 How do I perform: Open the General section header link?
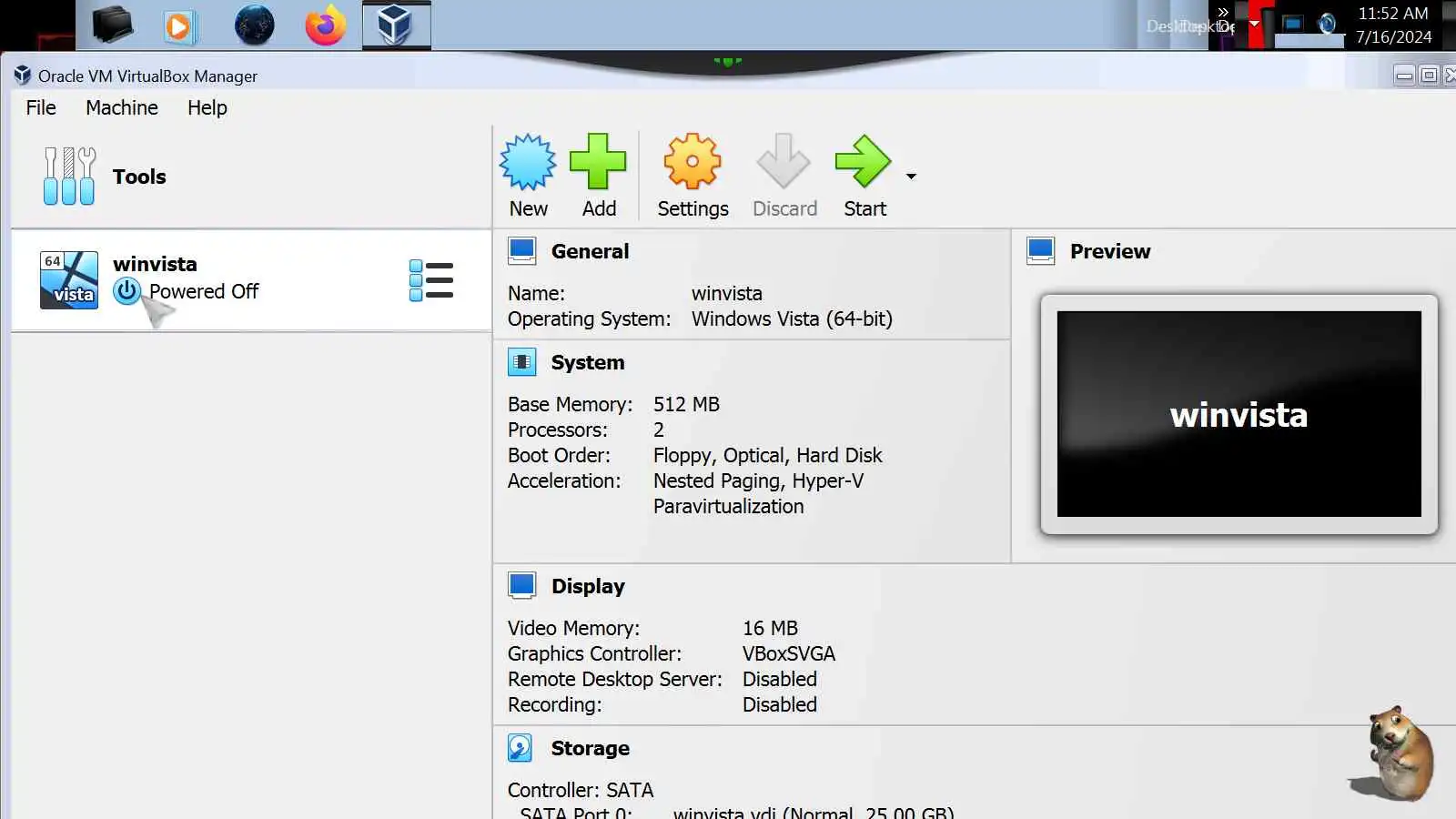click(590, 251)
